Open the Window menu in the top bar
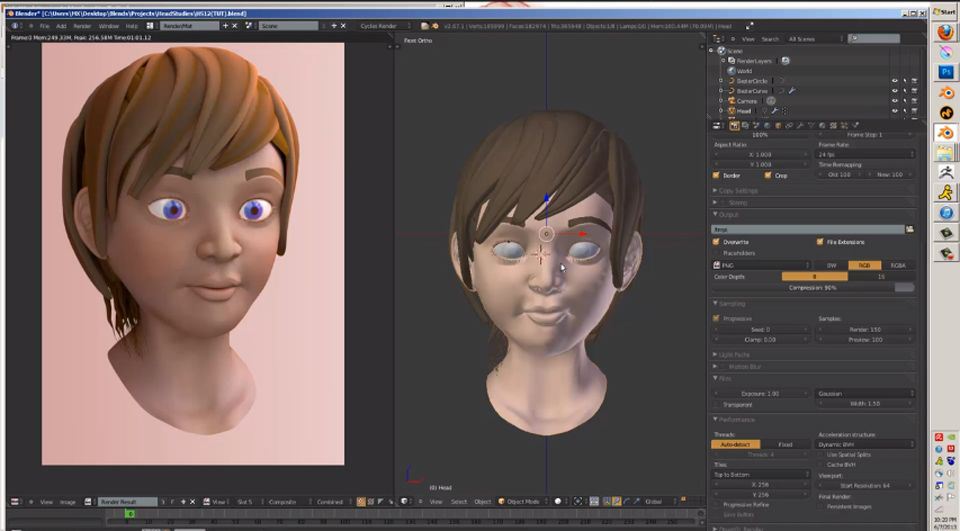The width and height of the screenshot is (960, 531). [x=108, y=26]
